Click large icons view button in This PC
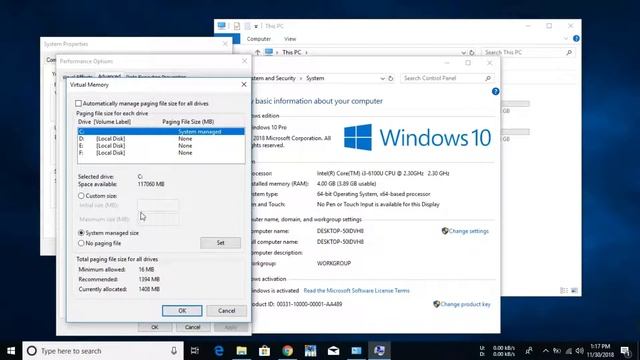The image size is (640, 360). click(574, 291)
